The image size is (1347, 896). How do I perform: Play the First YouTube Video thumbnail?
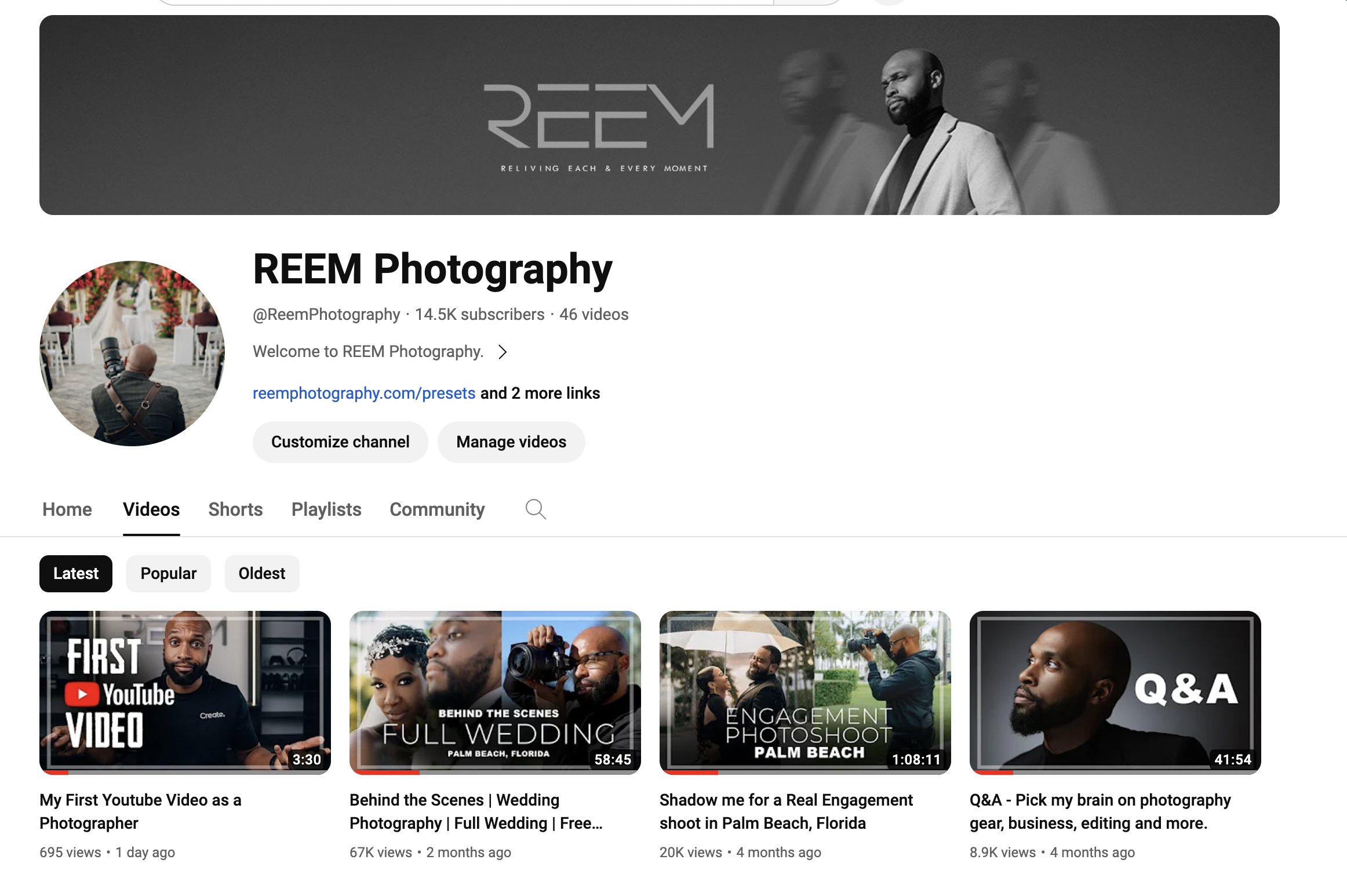tap(185, 692)
